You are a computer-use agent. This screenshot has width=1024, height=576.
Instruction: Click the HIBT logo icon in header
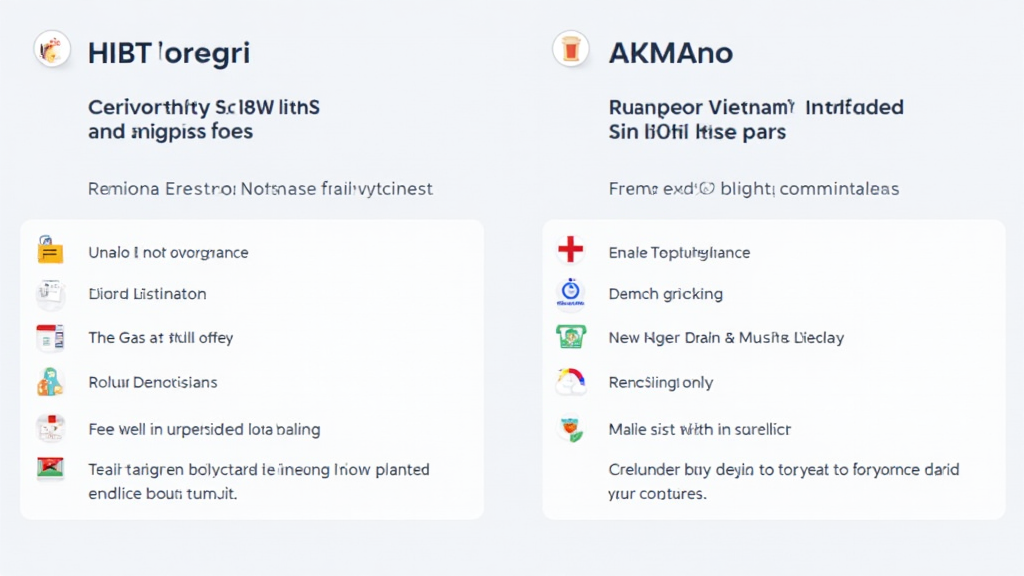(x=53, y=49)
